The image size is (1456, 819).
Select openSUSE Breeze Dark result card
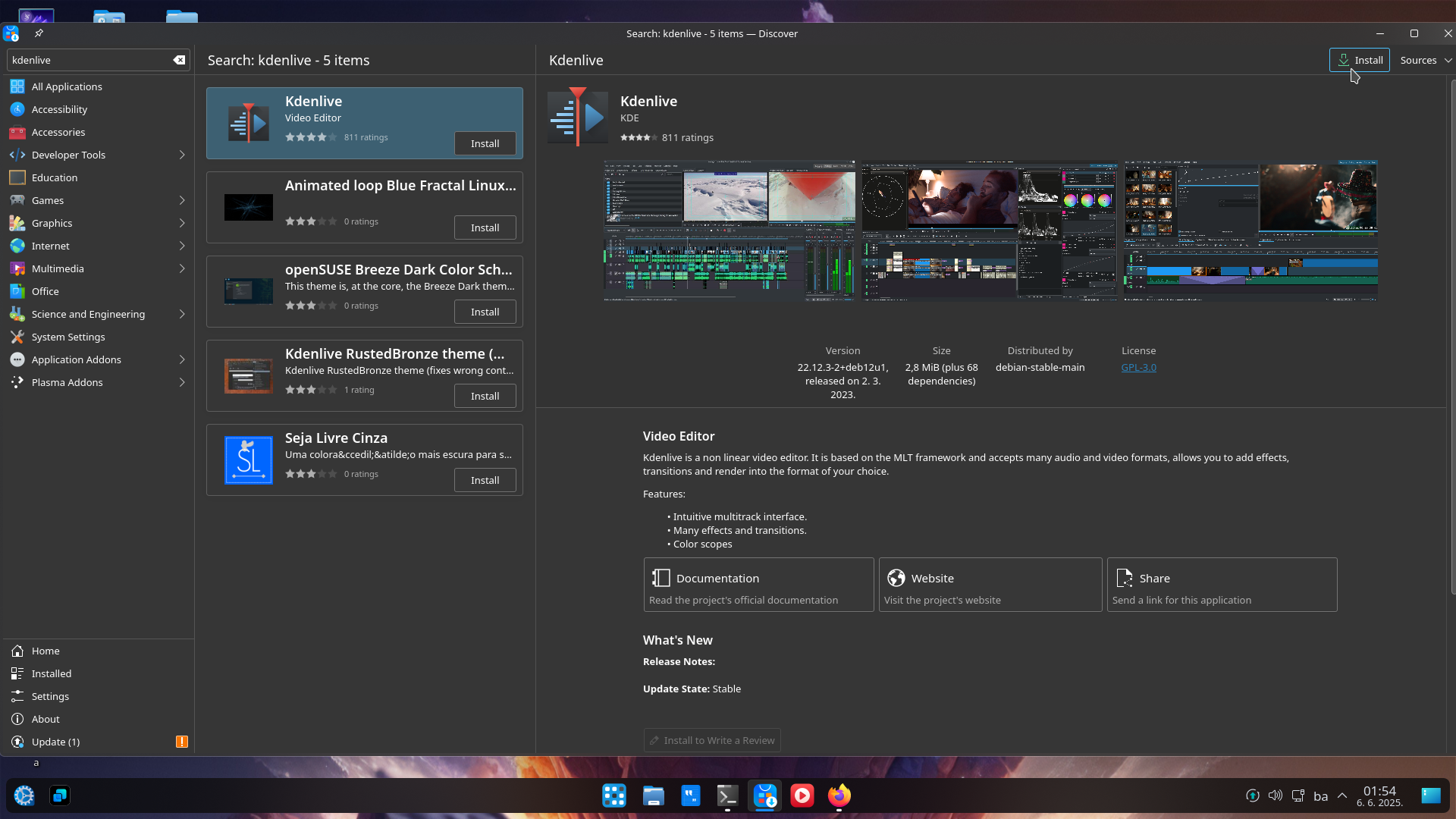point(365,291)
